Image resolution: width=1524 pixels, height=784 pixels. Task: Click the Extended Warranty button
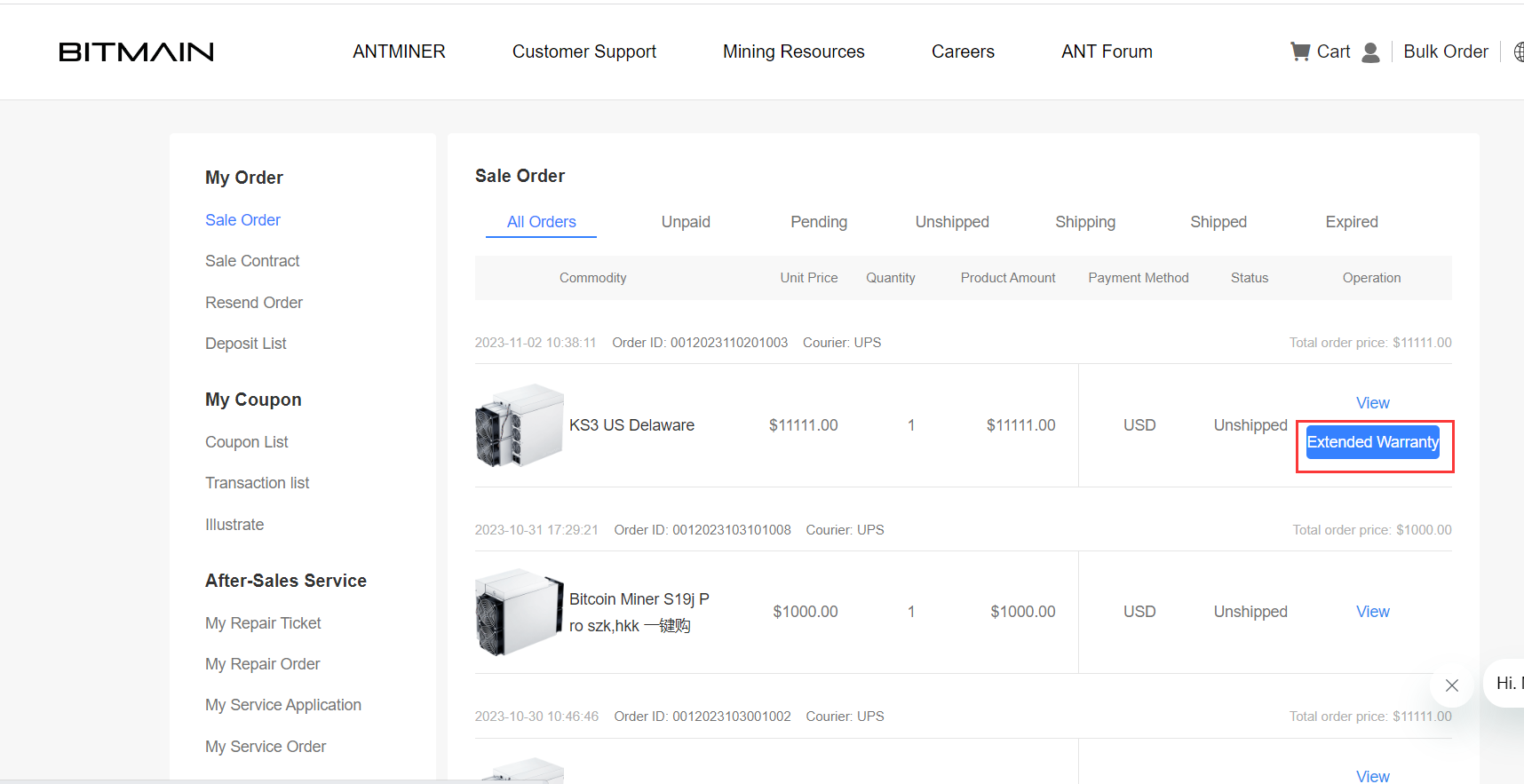point(1373,442)
